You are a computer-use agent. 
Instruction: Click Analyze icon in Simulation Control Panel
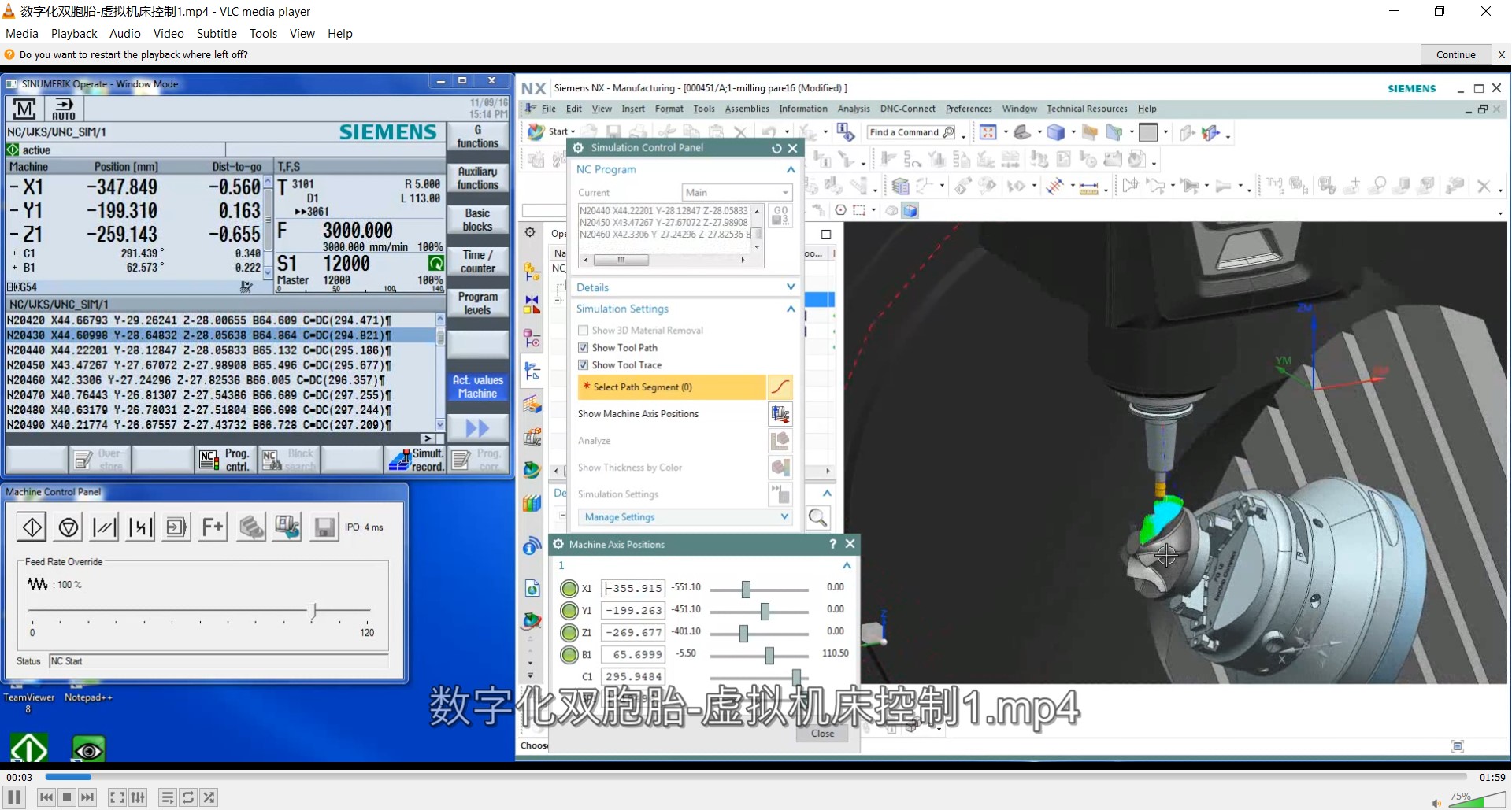tap(780, 441)
